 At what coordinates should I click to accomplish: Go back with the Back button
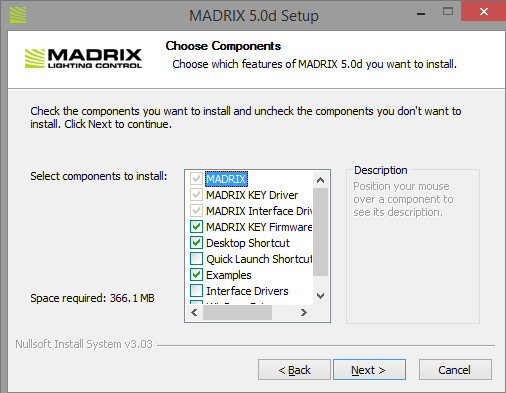tap(294, 370)
